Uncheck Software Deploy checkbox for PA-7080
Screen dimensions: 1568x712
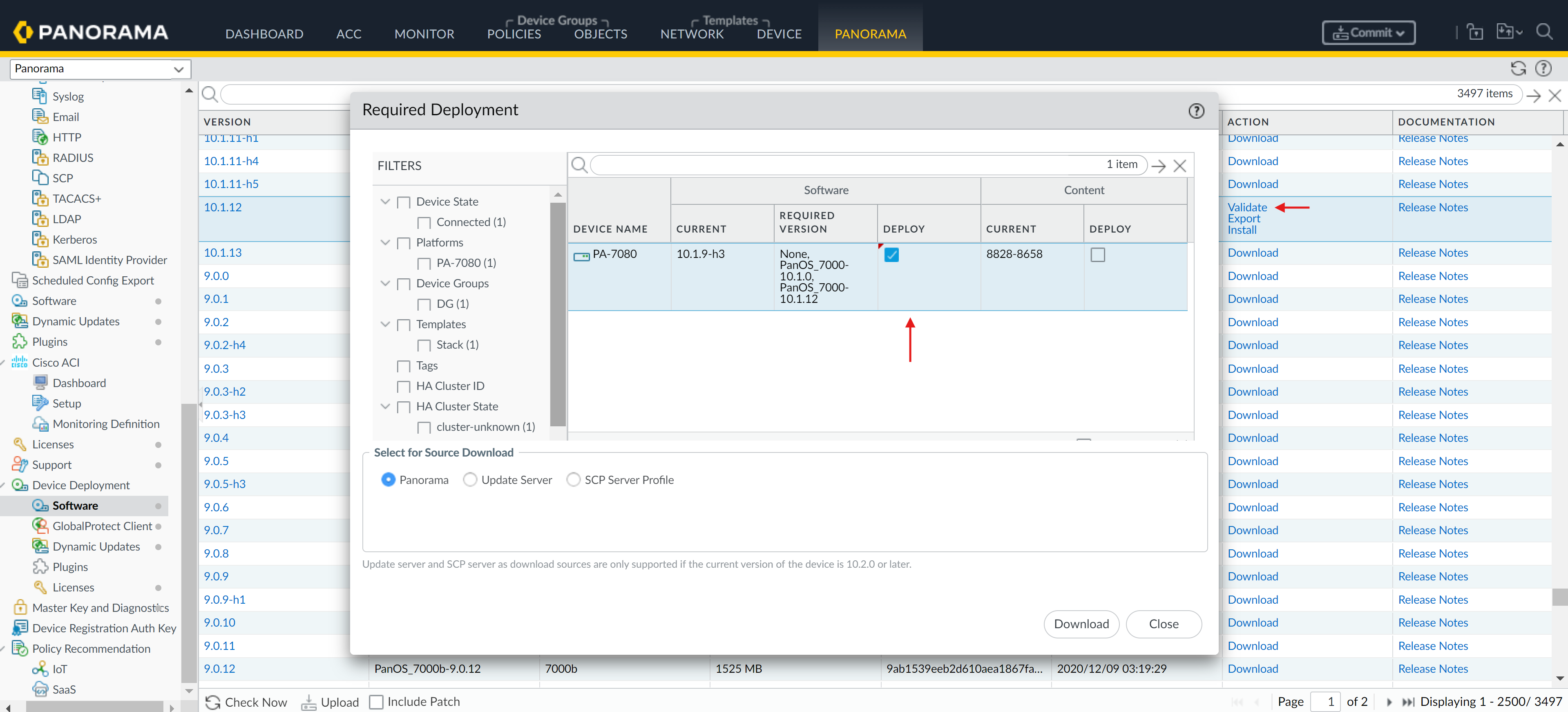tap(891, 255)
